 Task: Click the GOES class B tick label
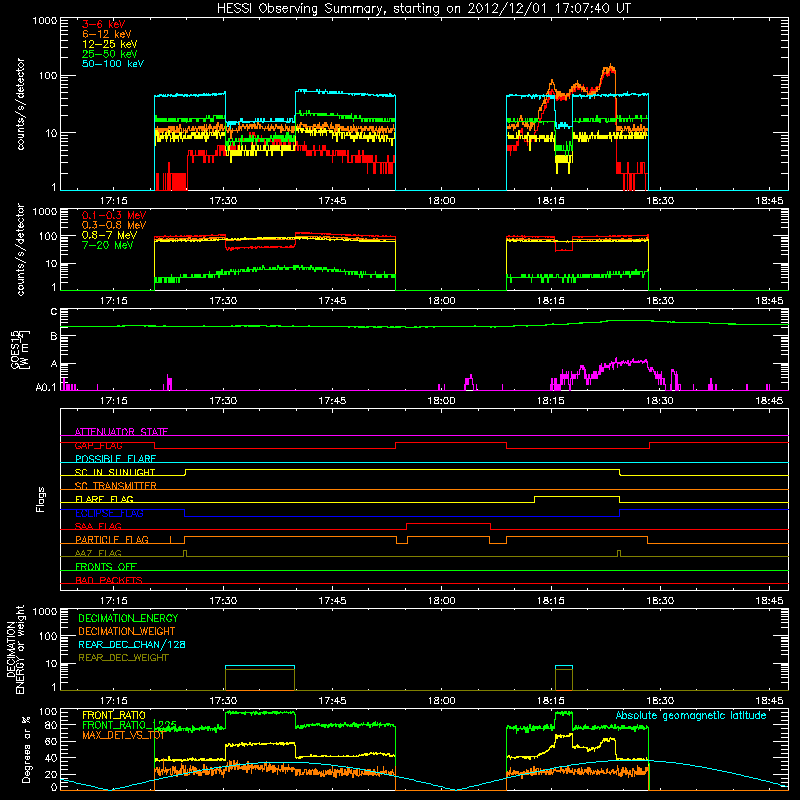pos(54,336)
